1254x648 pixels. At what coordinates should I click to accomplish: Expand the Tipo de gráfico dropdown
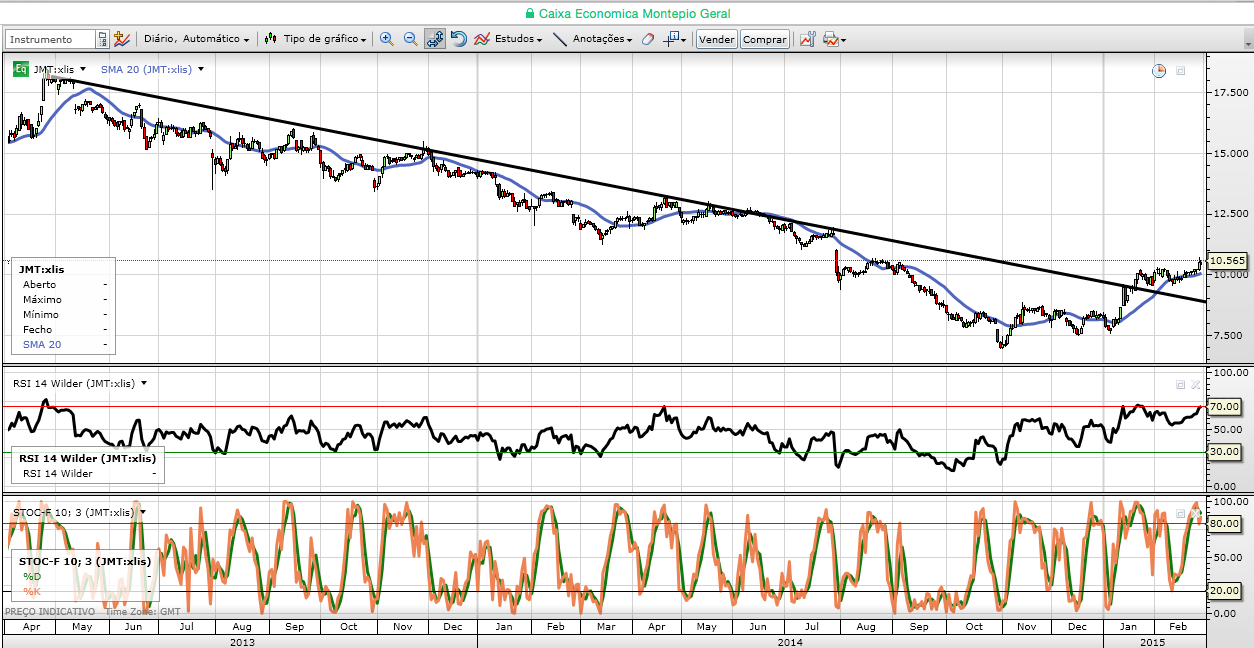317,39
